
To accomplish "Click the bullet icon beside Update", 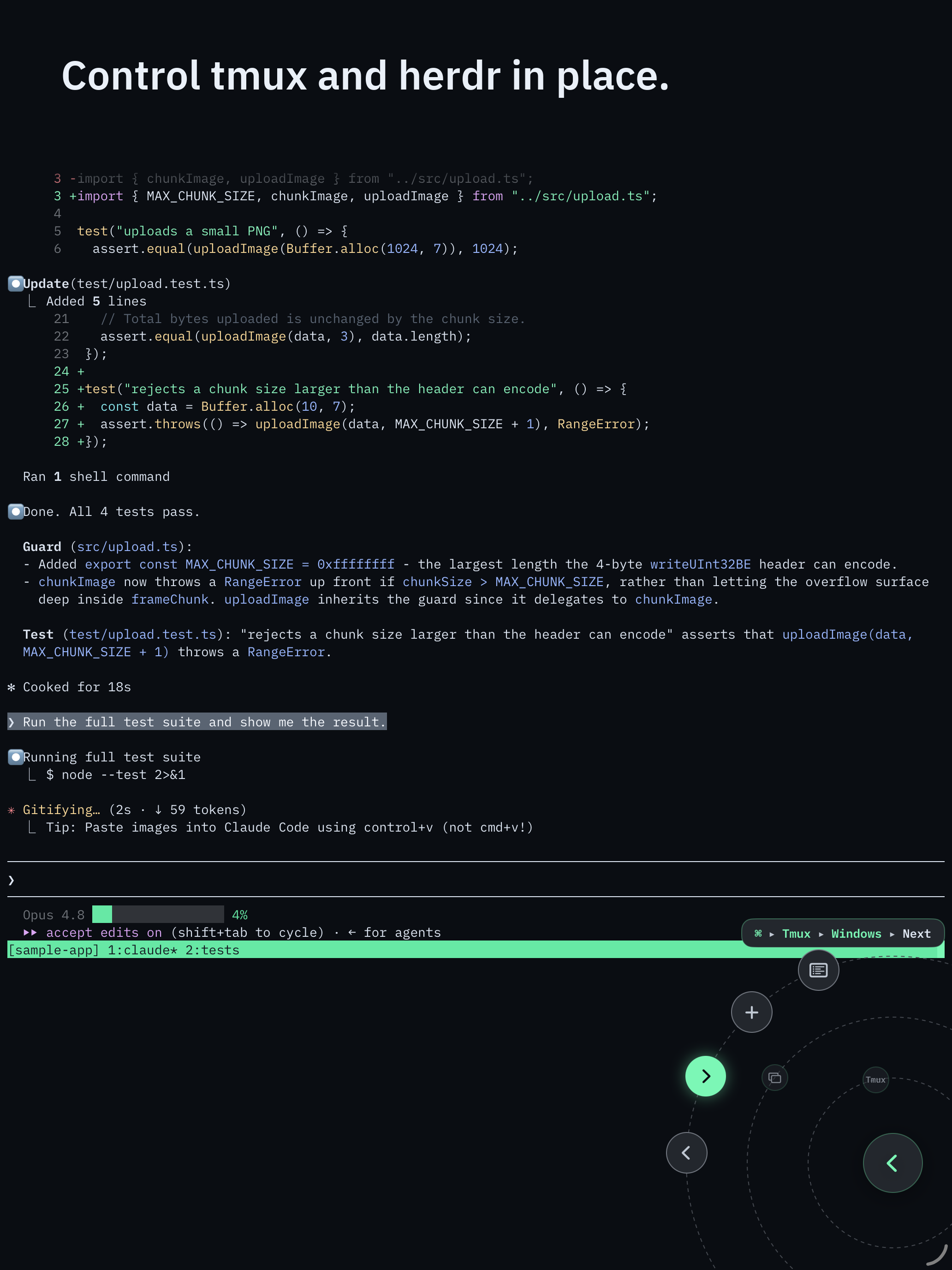I will 16,284.
